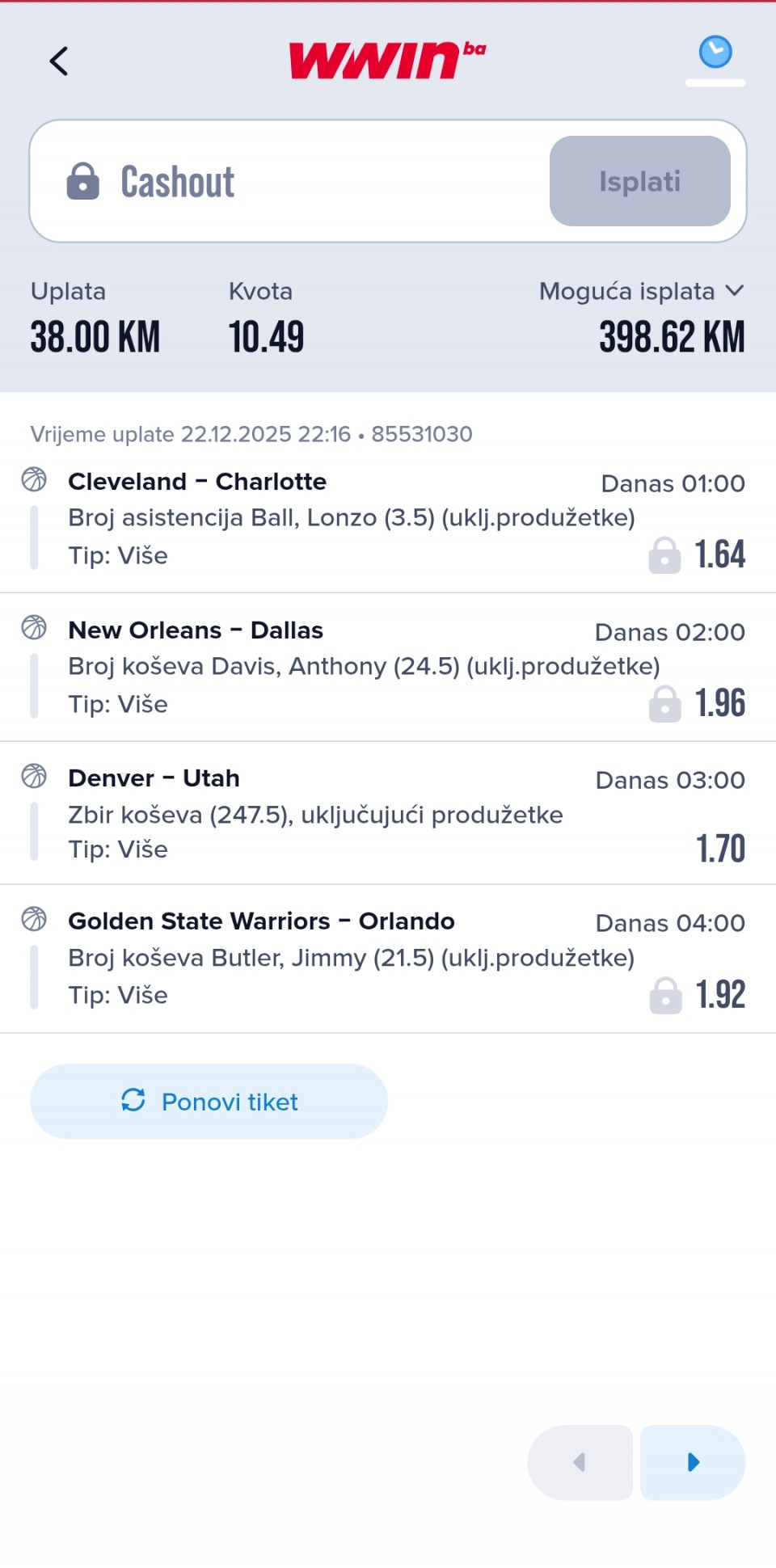Expand the Moguća isplata chevron

click(734, 290)
